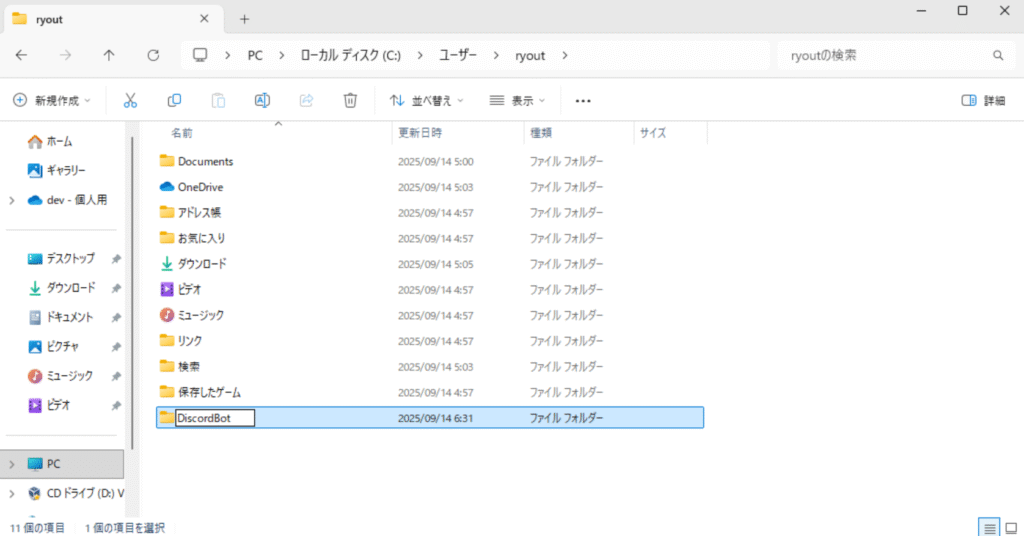Open the three-dot more options menu

pyautogui.click(x=583, y=101)
